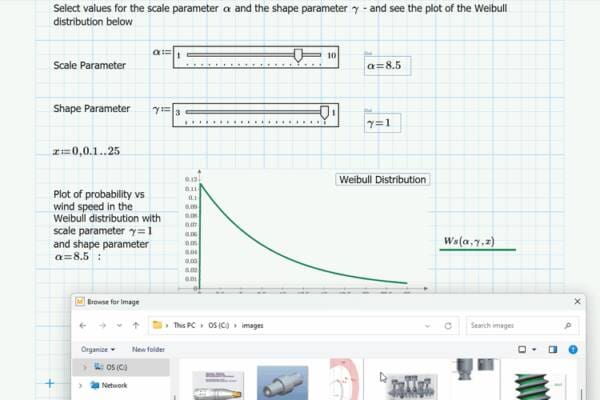Click the plus add-region icon at left margin
Image resolution: width=600 pixels, height=400 pixels.
(x=50, y=383)
